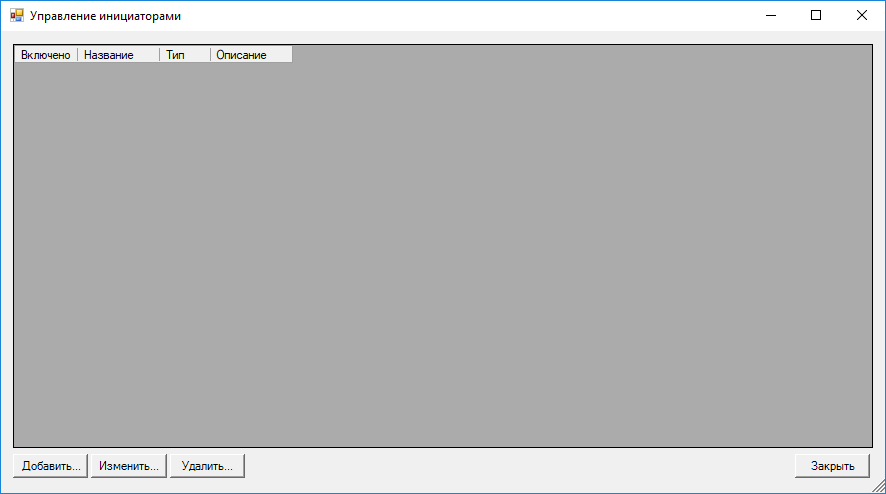886x494 pixels.
Task: Open the application icon menu in the title bar
Action: click(17, 15)
